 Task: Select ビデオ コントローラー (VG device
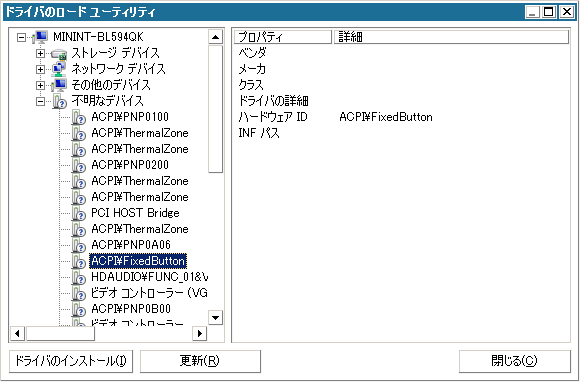(149, 293)
